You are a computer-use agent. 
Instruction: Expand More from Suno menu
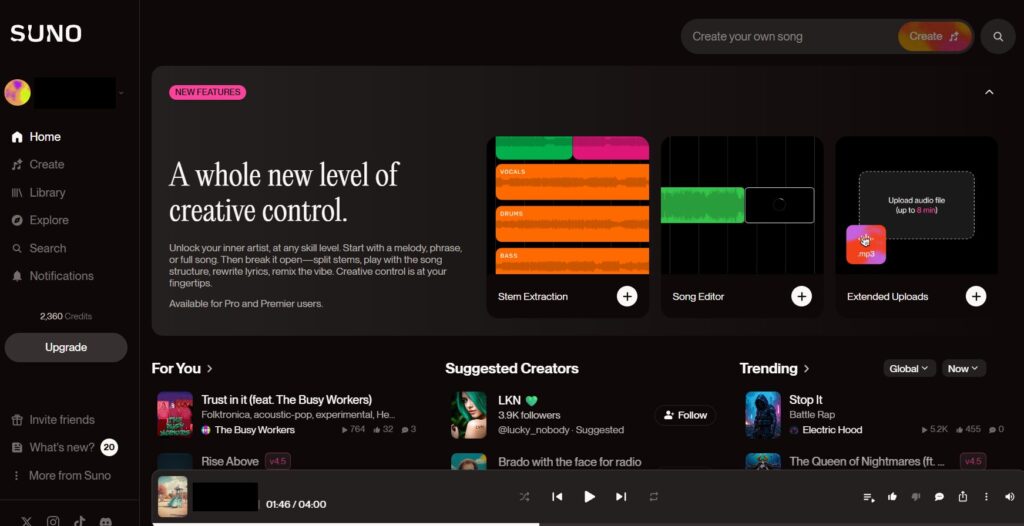61,476
